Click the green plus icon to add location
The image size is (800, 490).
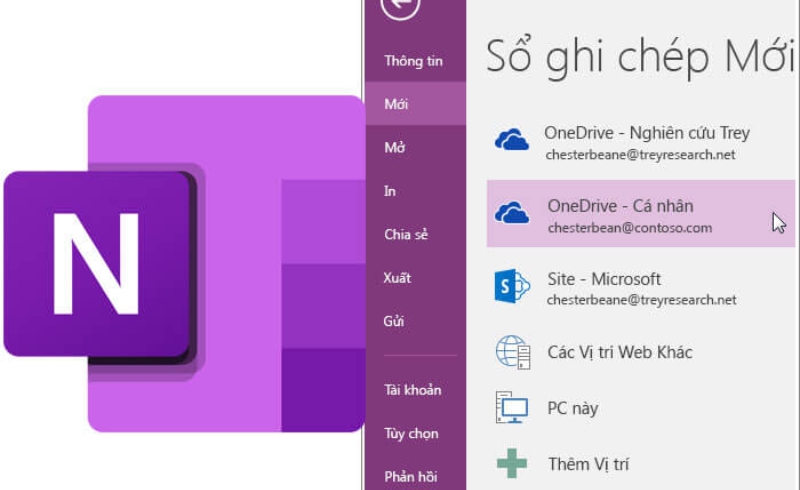[x=512, y=463]
